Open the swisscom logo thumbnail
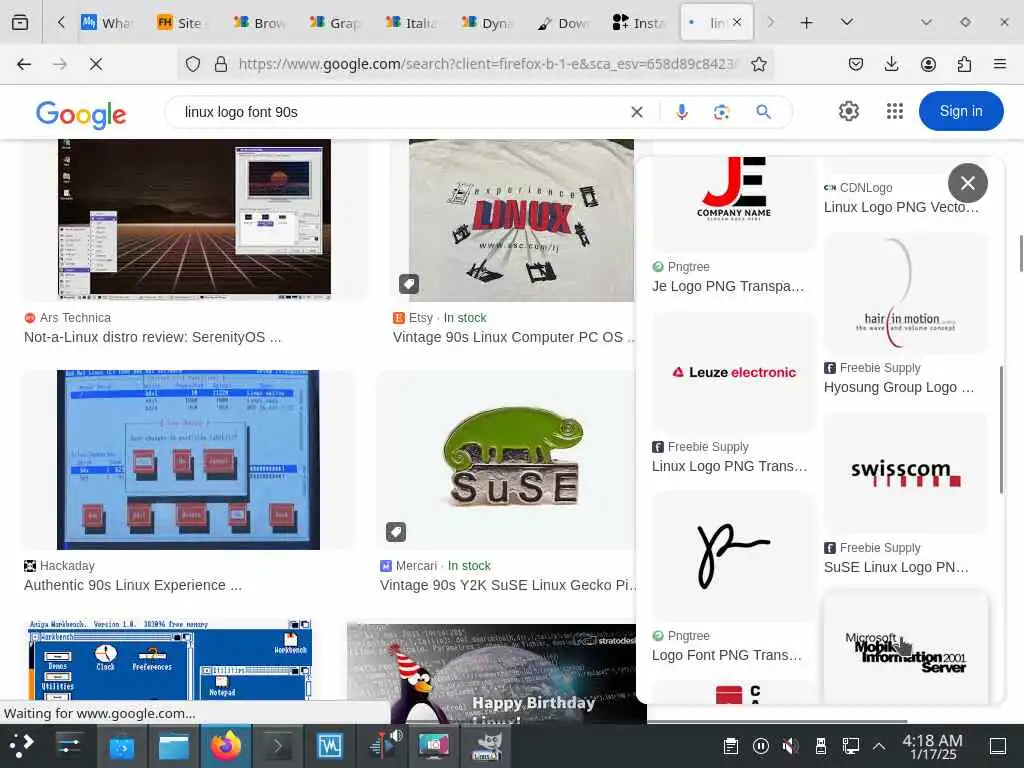 (905, 473)
